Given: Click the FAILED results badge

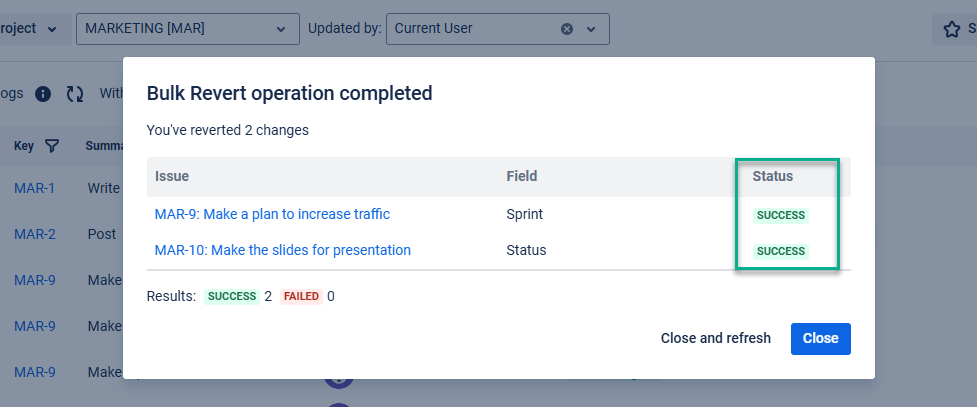Looking at the screenshot, I should (301, 297).
